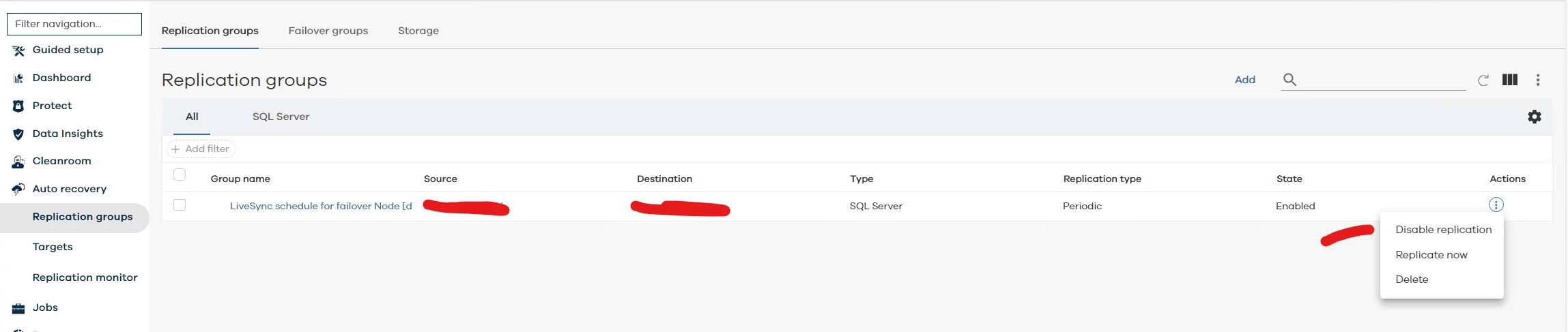Viewport: 1568px width, 332px height.
Task: Refresh the replication groups table
Action: tap(1483, 80)
